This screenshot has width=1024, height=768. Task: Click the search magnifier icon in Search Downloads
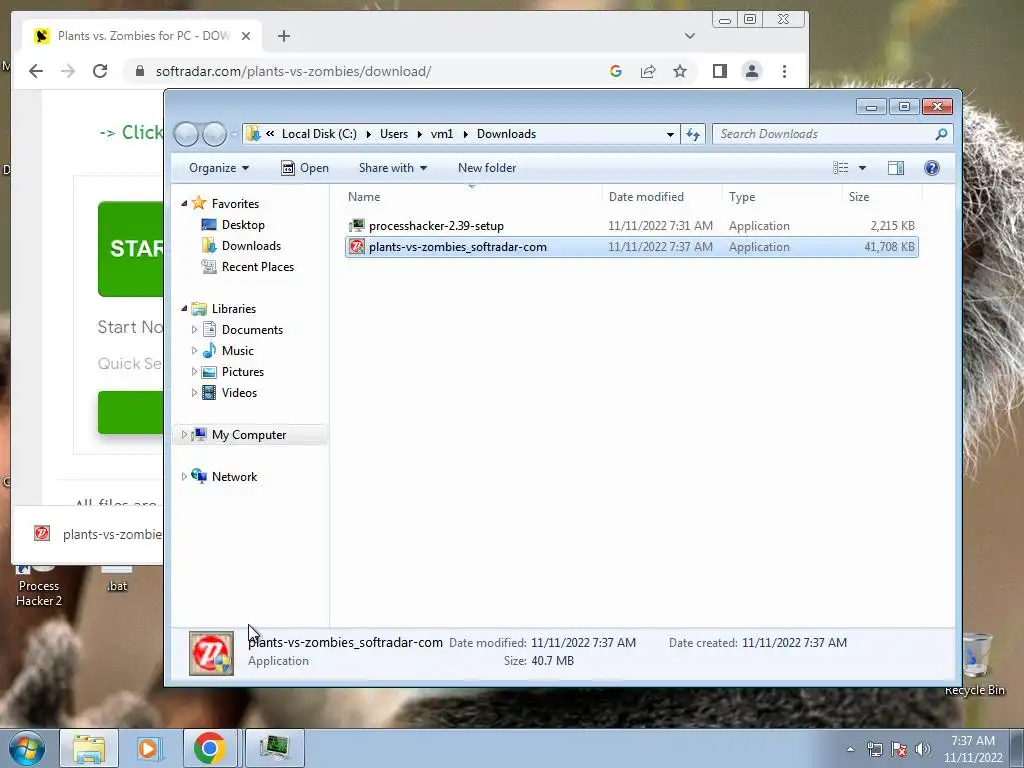pyautogui.click(x=941, y=134)
